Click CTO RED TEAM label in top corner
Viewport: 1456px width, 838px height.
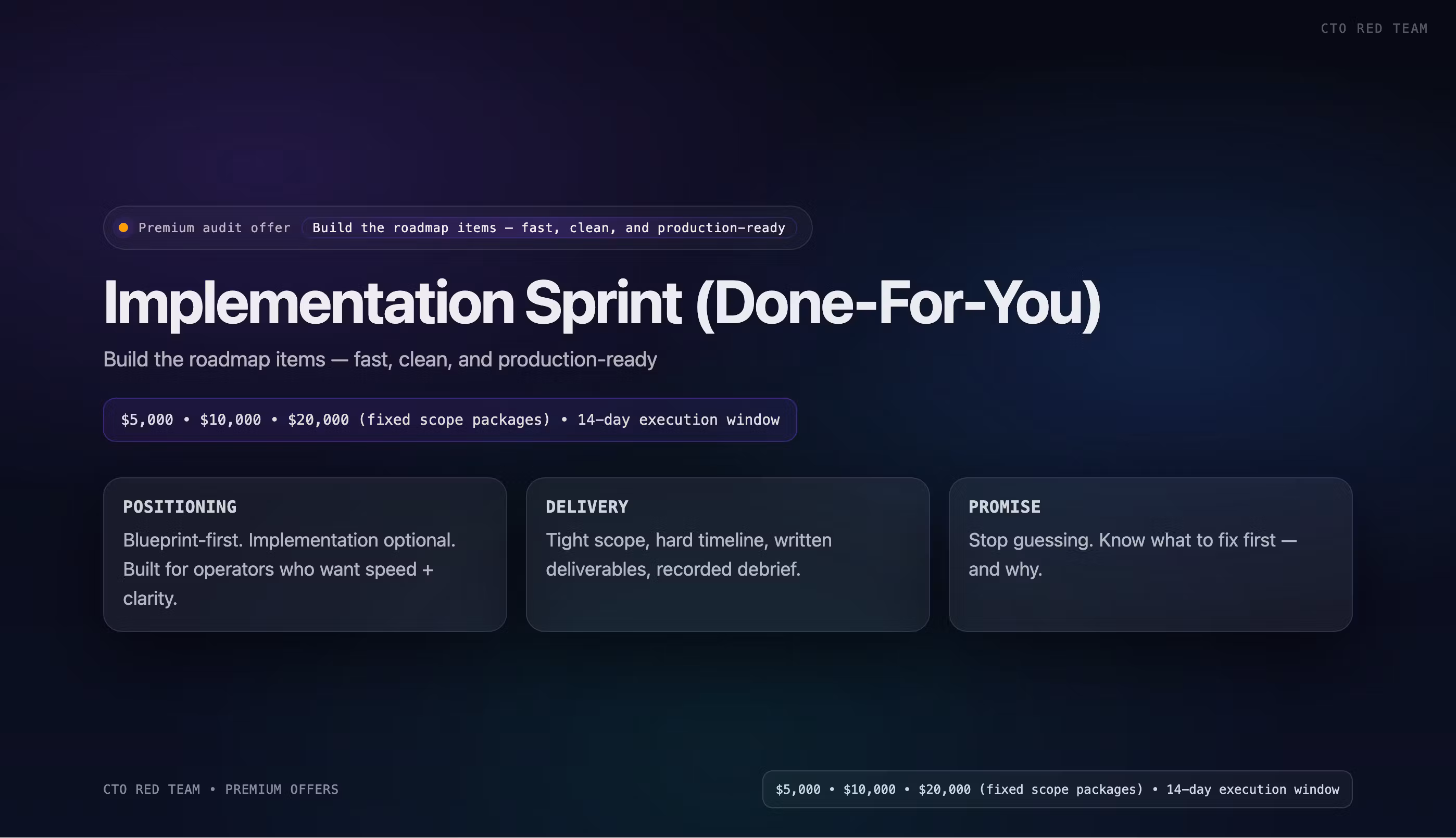coord(1374,28)
